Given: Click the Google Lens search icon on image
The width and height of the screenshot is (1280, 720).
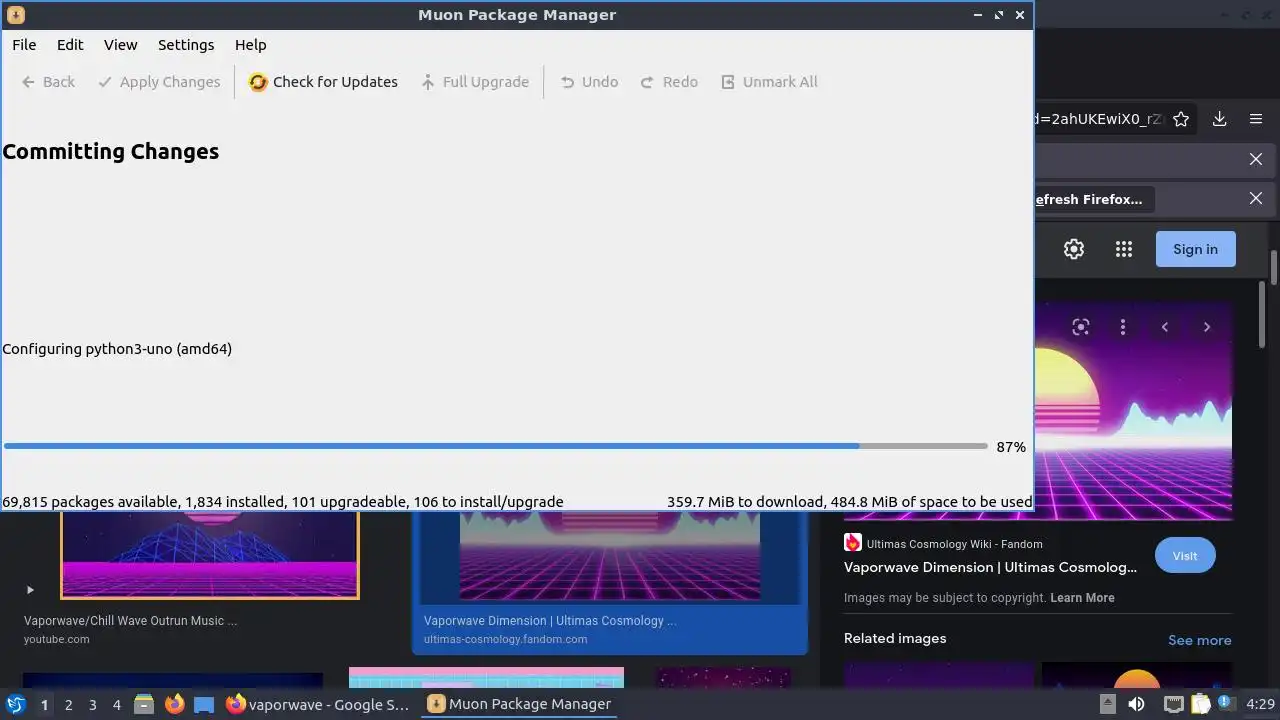Looking at the screenshot, I should click(1080, 327).
